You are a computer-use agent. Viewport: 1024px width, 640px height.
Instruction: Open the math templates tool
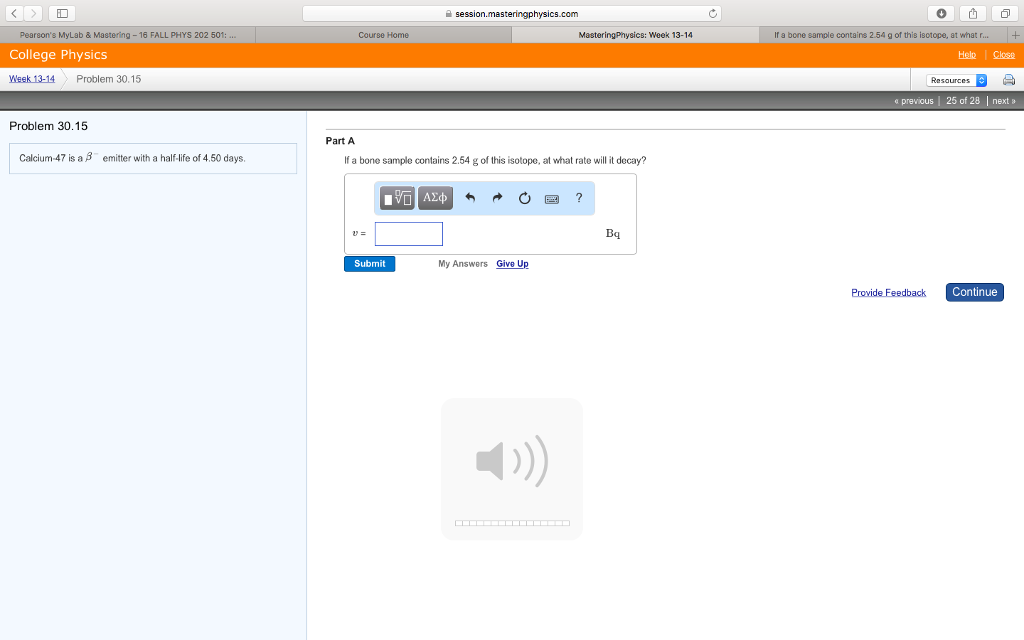397,198
